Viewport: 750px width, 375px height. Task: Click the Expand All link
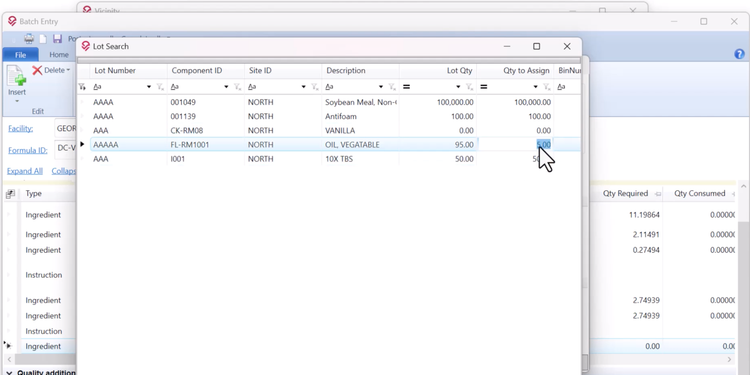(x=25, y=171)
